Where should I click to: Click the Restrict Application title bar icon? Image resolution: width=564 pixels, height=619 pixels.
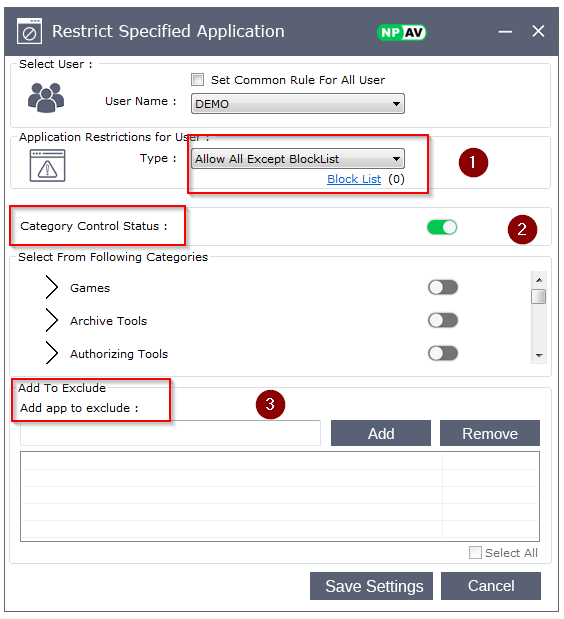click(x=29, y=31)
